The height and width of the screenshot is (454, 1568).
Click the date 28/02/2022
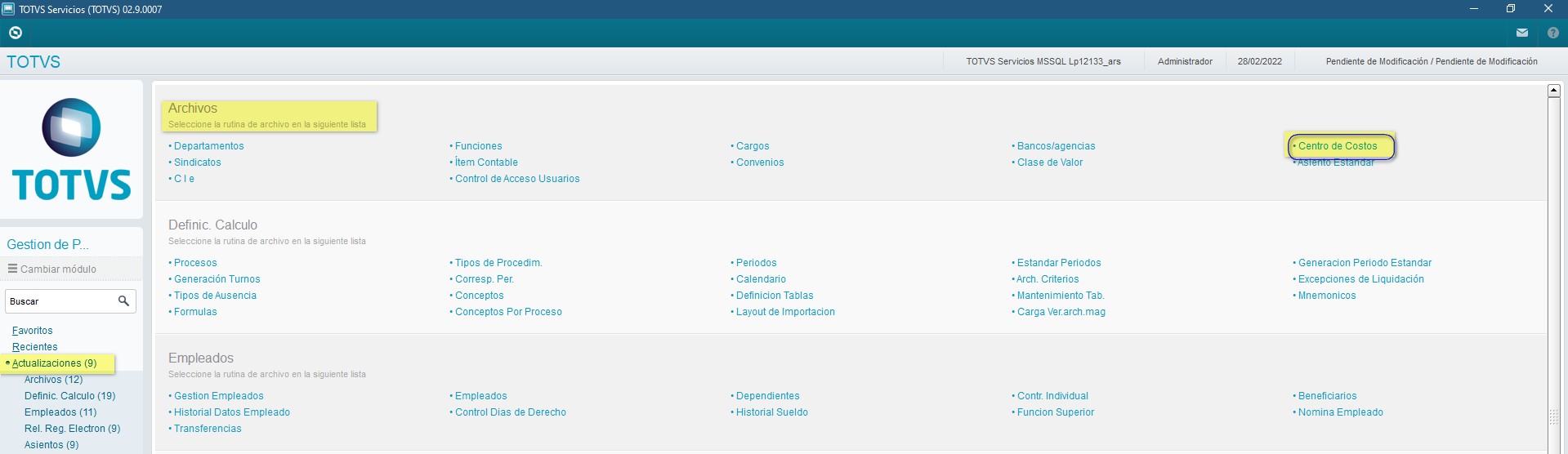click(x=1259, y=61)
